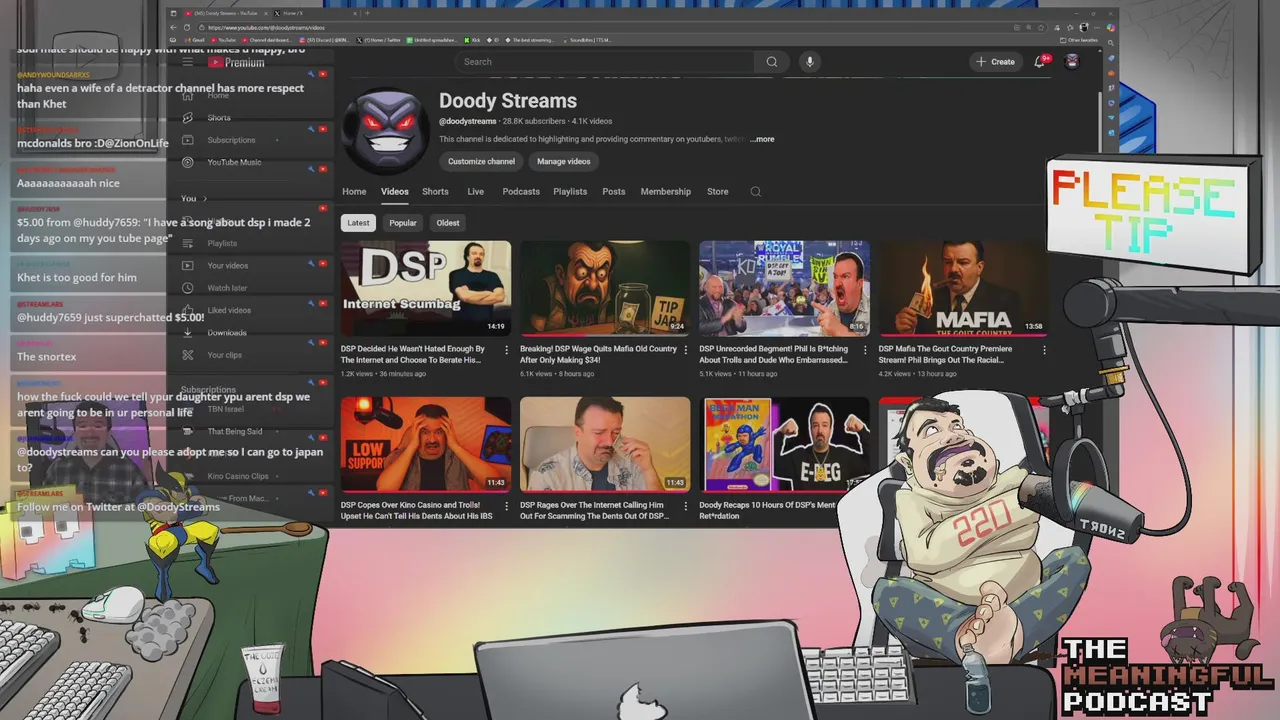Search within the channel via magnifier icon
The image size is (1280, 720).
click(x=756, y=192)
